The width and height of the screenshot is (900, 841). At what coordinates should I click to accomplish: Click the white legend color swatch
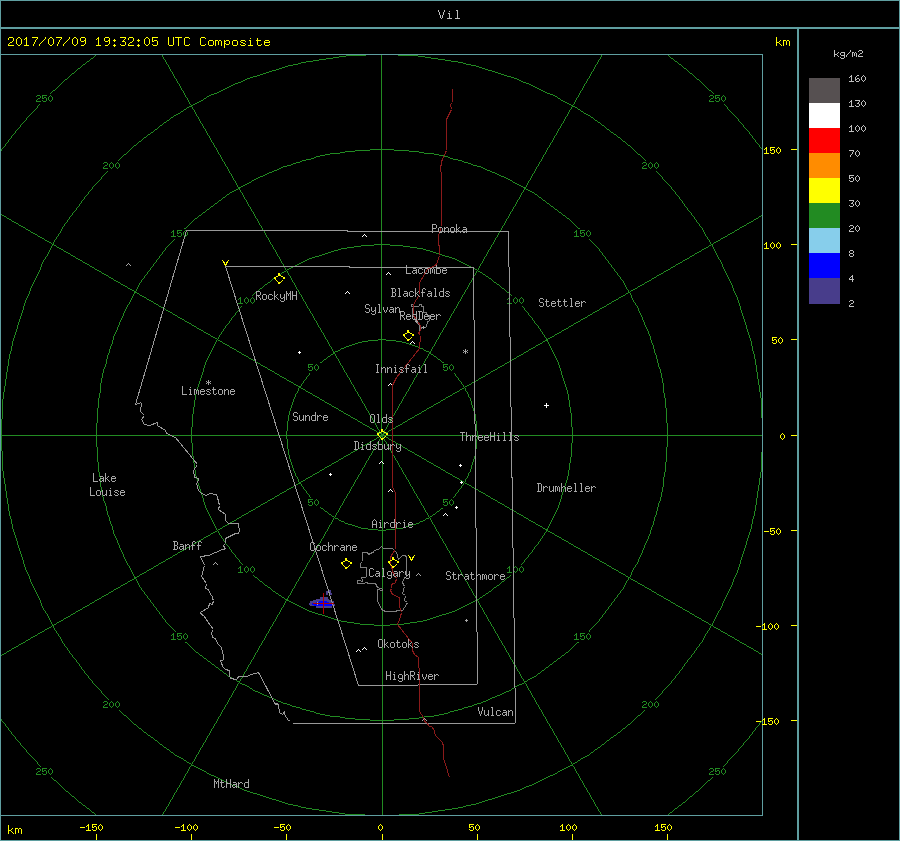click(x=824, y=116)
